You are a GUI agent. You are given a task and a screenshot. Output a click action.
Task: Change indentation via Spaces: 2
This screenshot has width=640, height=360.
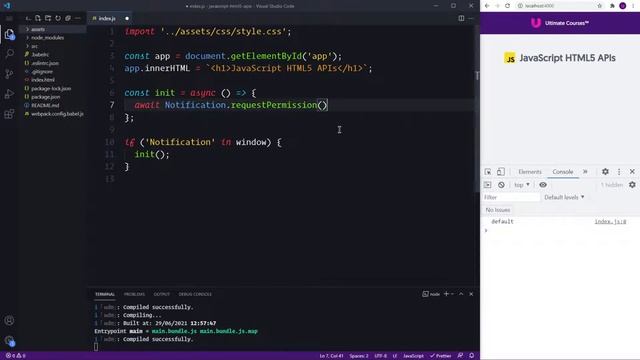coord(359,356)
